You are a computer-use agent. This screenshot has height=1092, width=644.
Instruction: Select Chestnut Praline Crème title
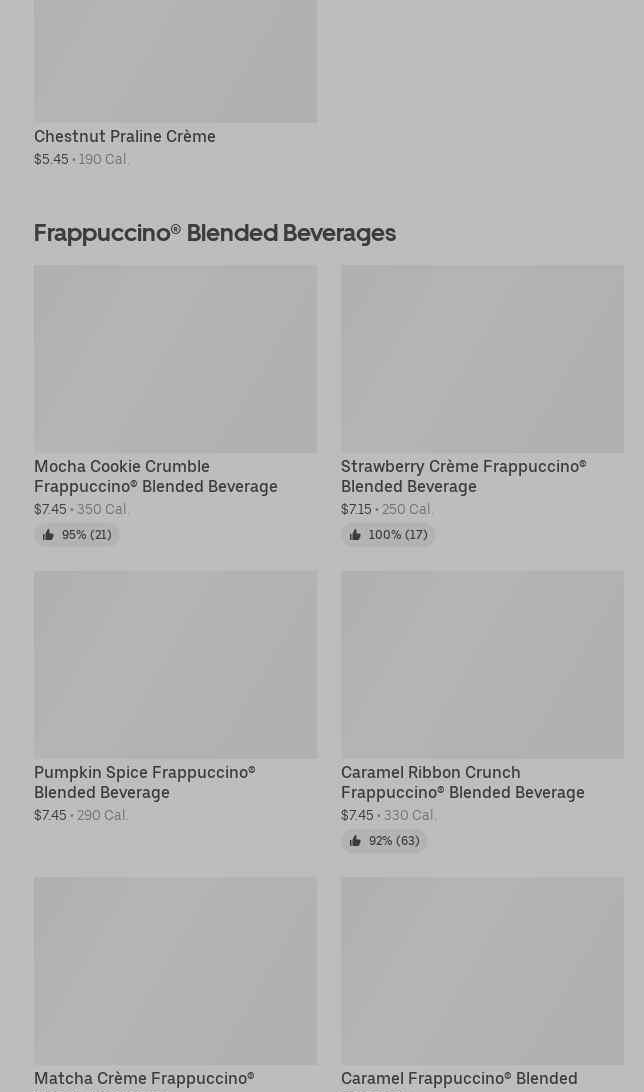(125, 136)
